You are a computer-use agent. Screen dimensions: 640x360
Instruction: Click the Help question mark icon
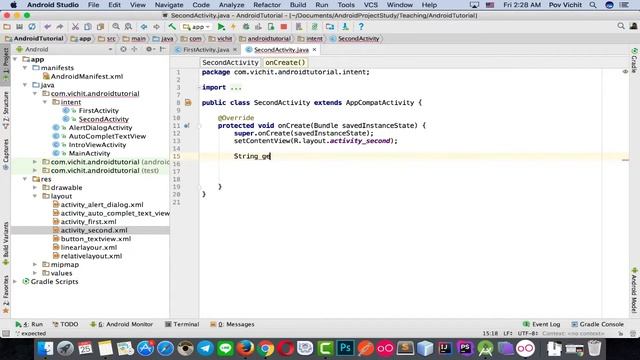coord(361,27)
